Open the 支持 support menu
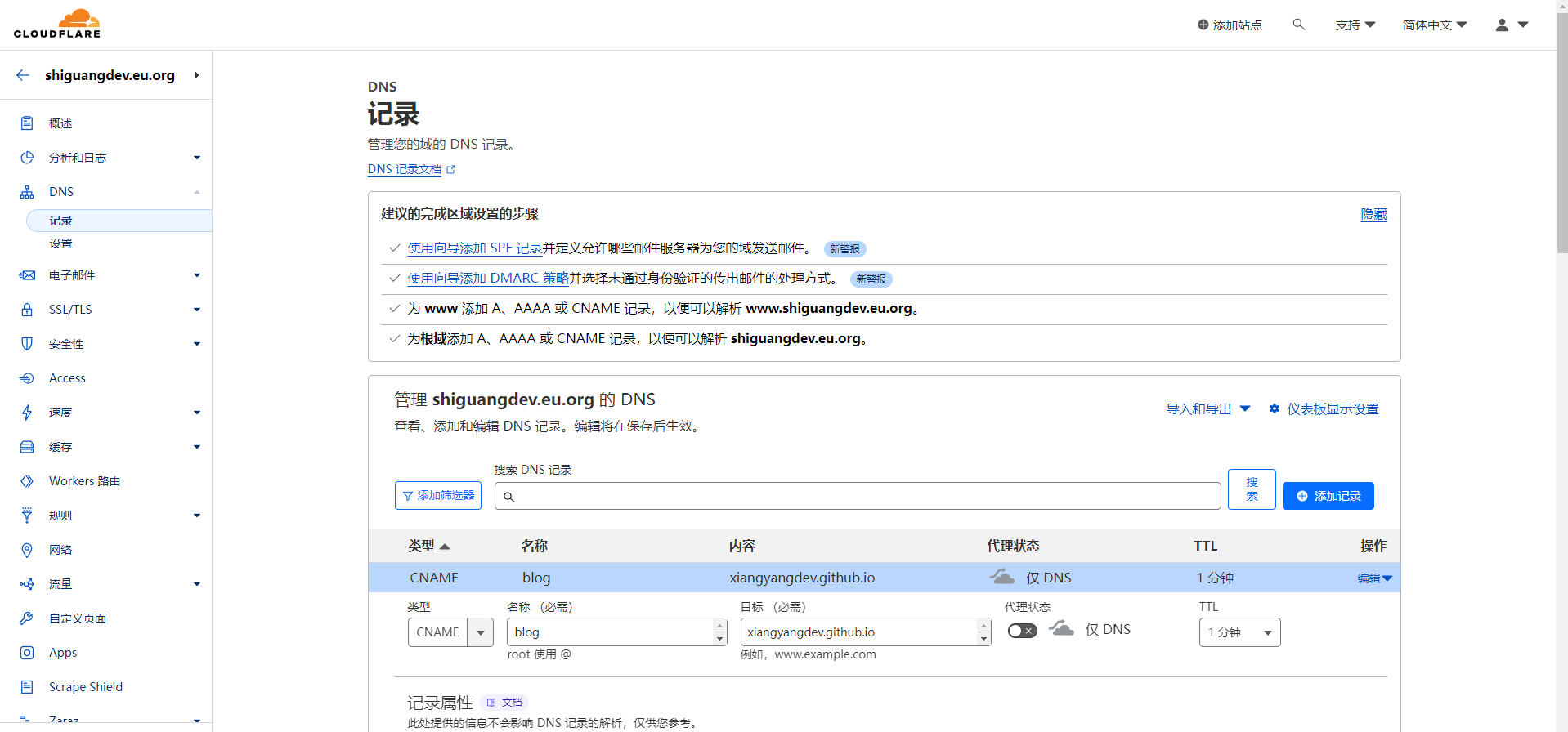This screenshot has height=732, width=1568. coord(1355,25)
